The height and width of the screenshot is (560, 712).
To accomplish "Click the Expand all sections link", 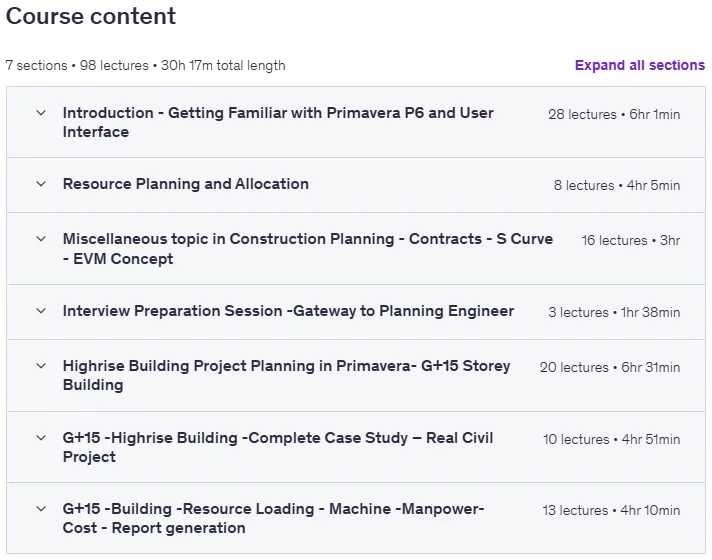I will click(640, 65).
